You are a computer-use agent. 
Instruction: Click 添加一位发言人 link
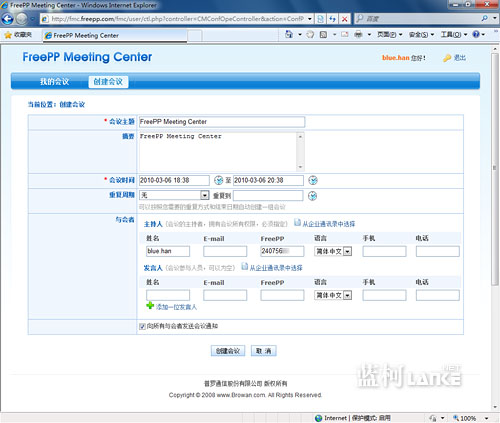176,307
